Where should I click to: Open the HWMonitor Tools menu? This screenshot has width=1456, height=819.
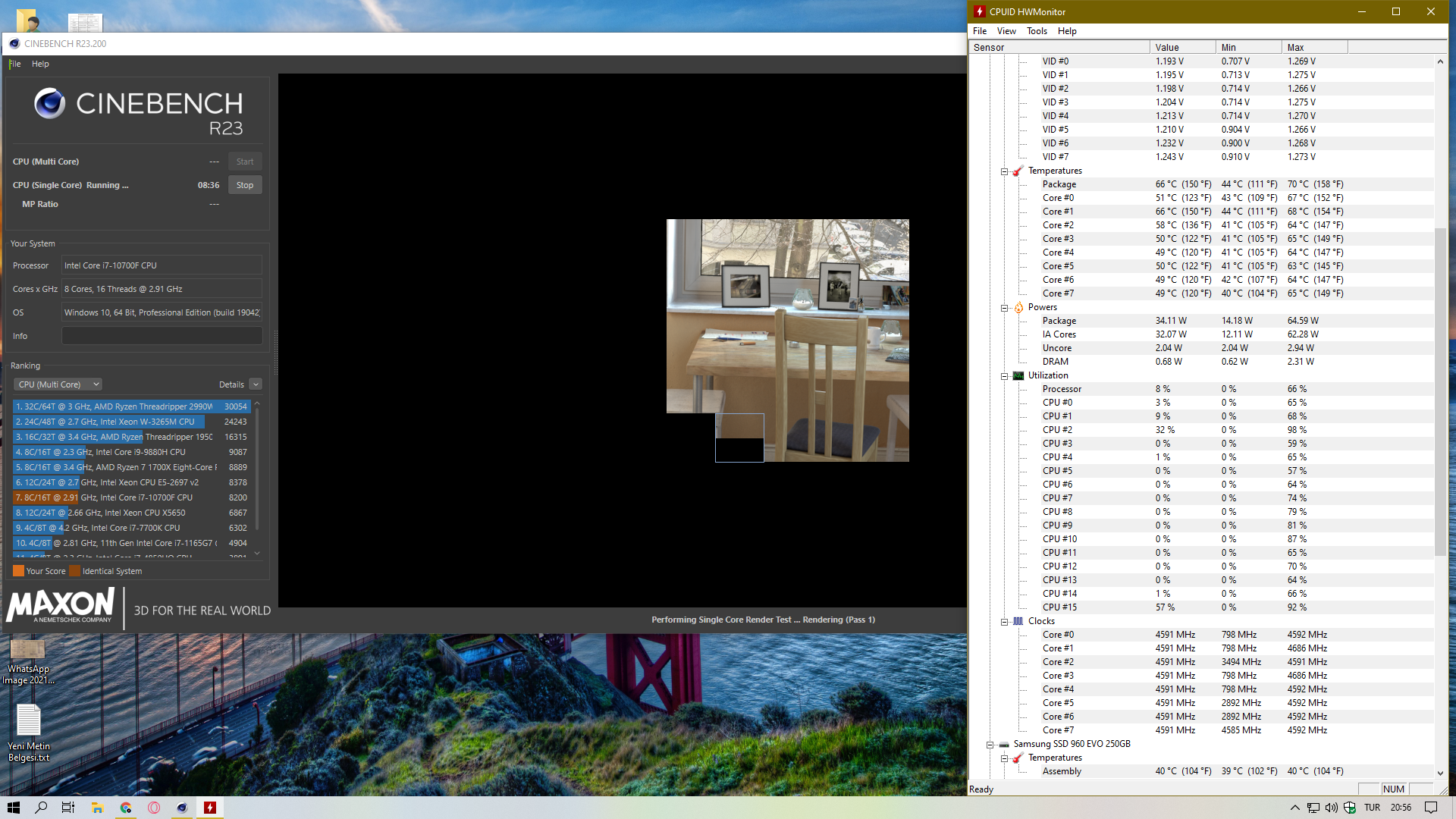click(1037, 31)
